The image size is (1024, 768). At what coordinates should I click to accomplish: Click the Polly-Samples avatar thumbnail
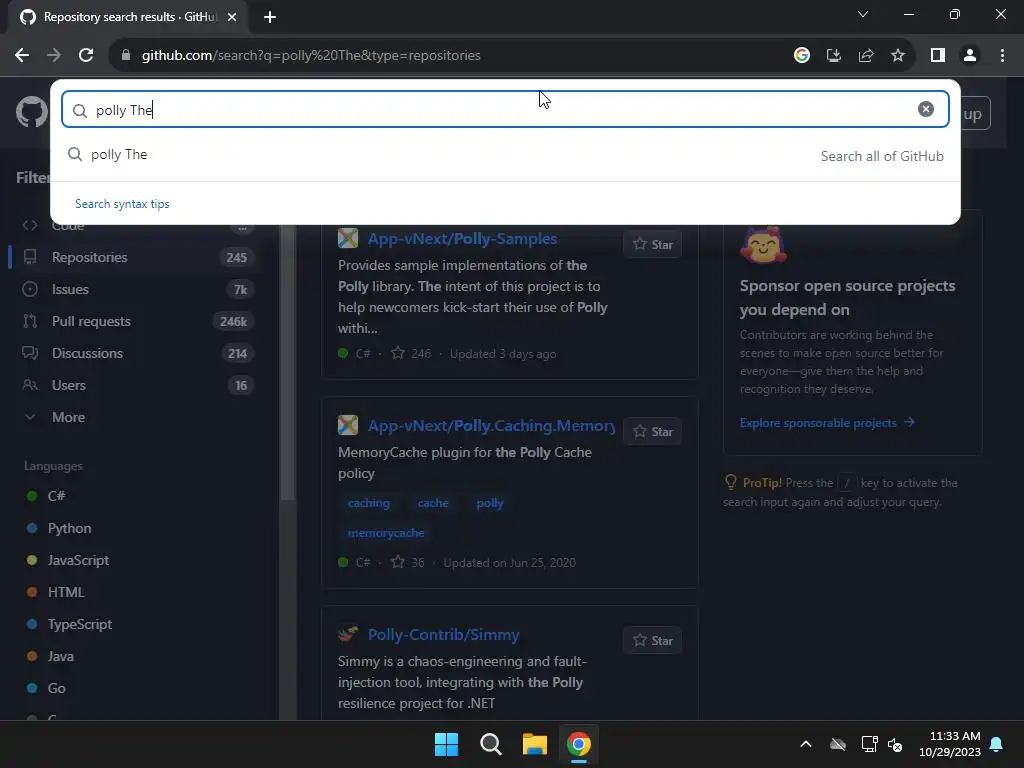click(x=348, y=238)
